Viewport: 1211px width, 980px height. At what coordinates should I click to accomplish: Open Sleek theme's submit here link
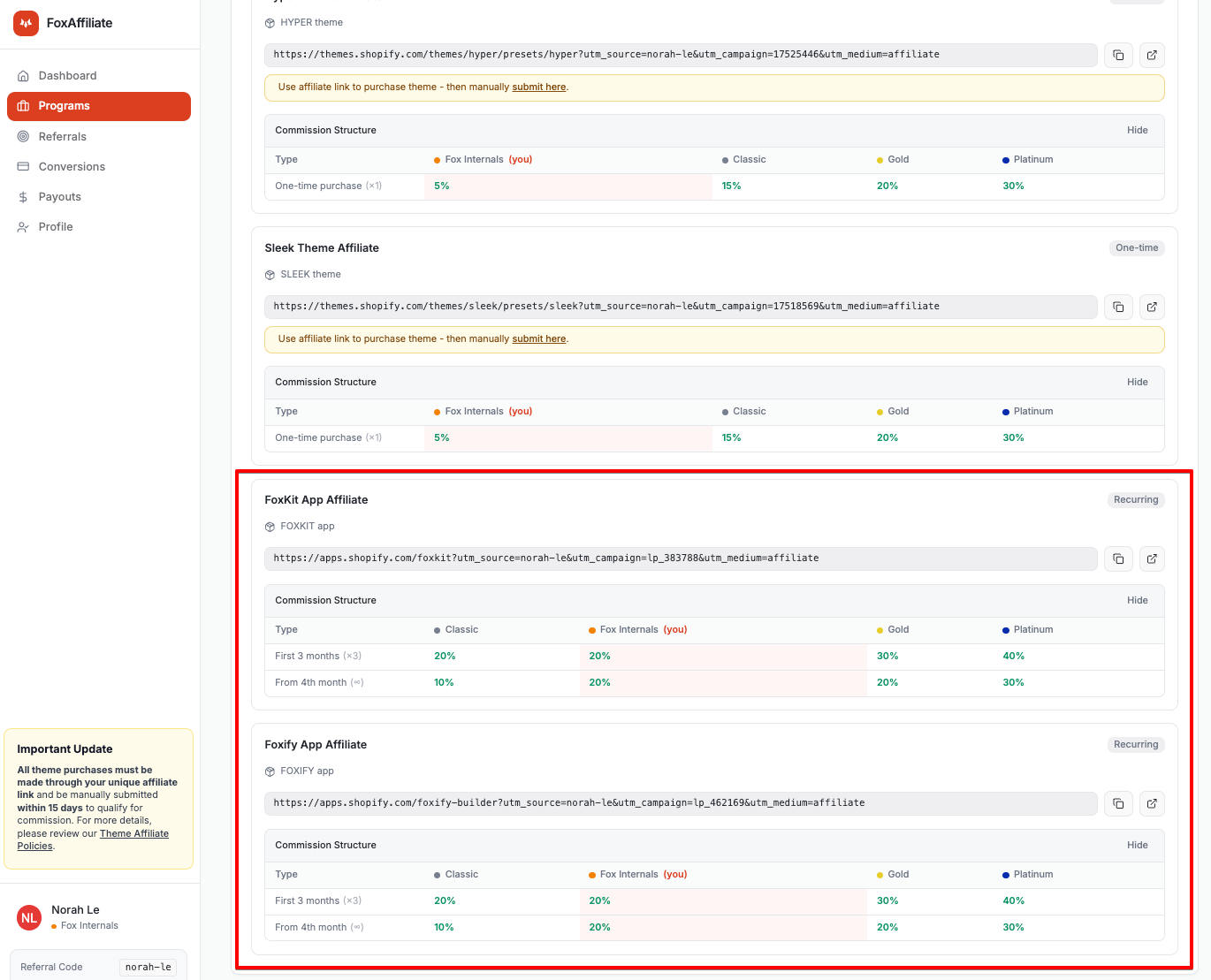(539, 338)
